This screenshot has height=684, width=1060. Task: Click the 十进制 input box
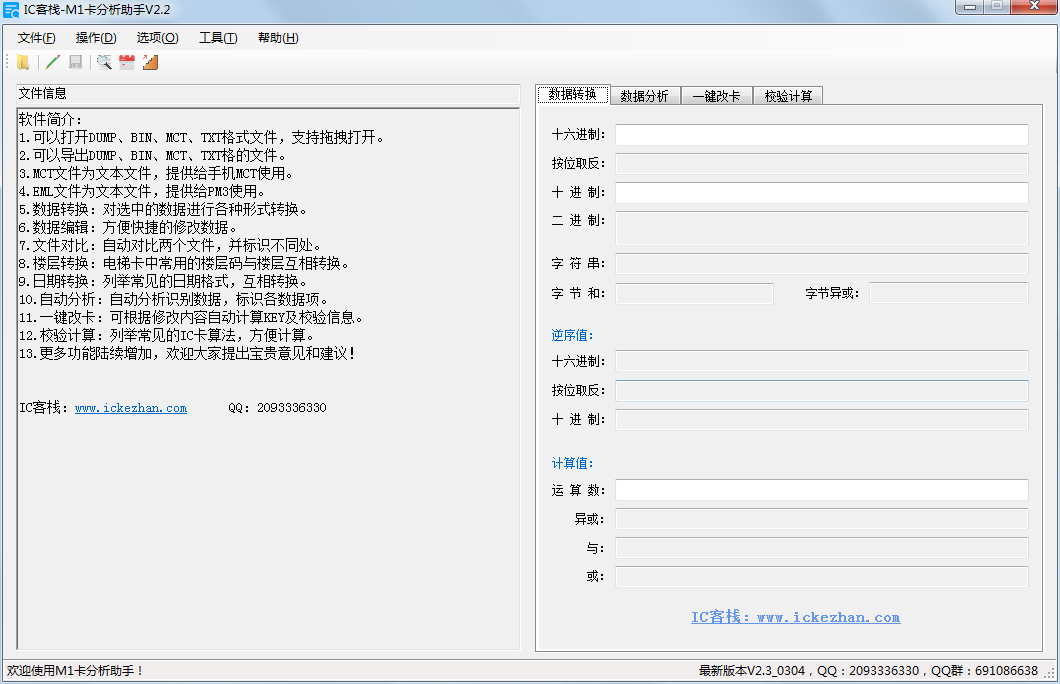pyautogui.click(x=820, y=192)
